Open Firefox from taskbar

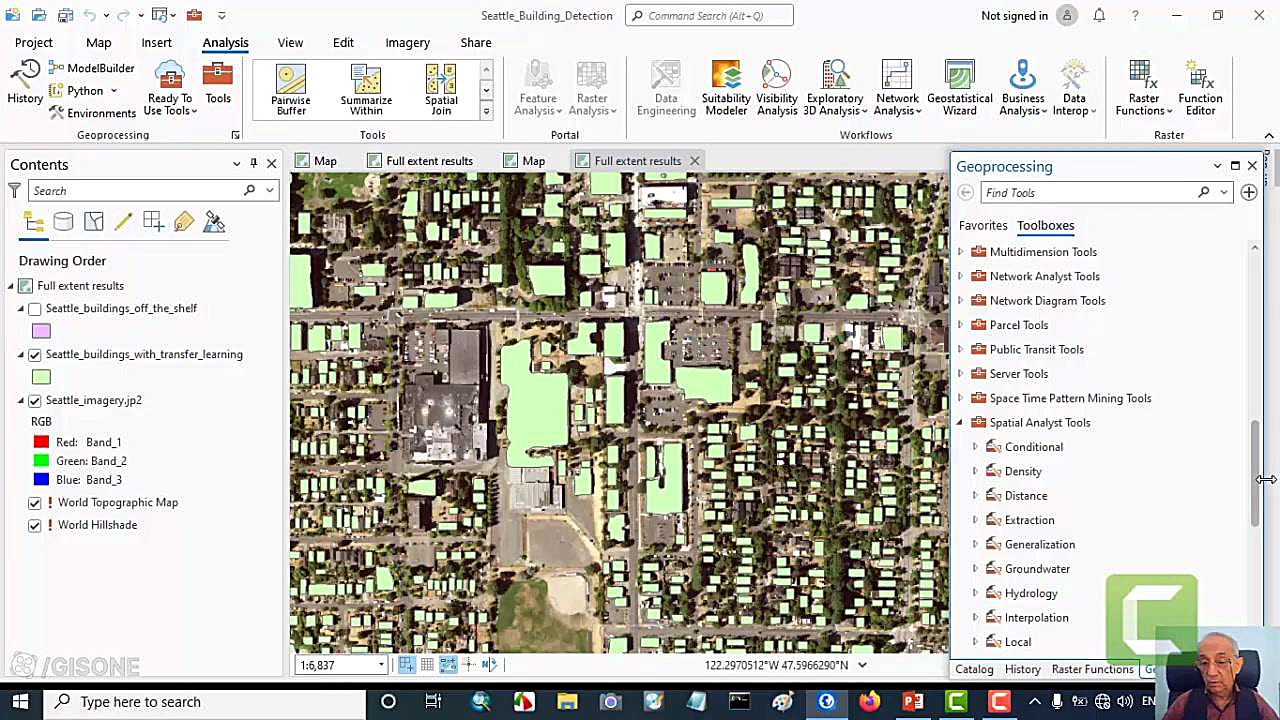[x=869, y=702]
